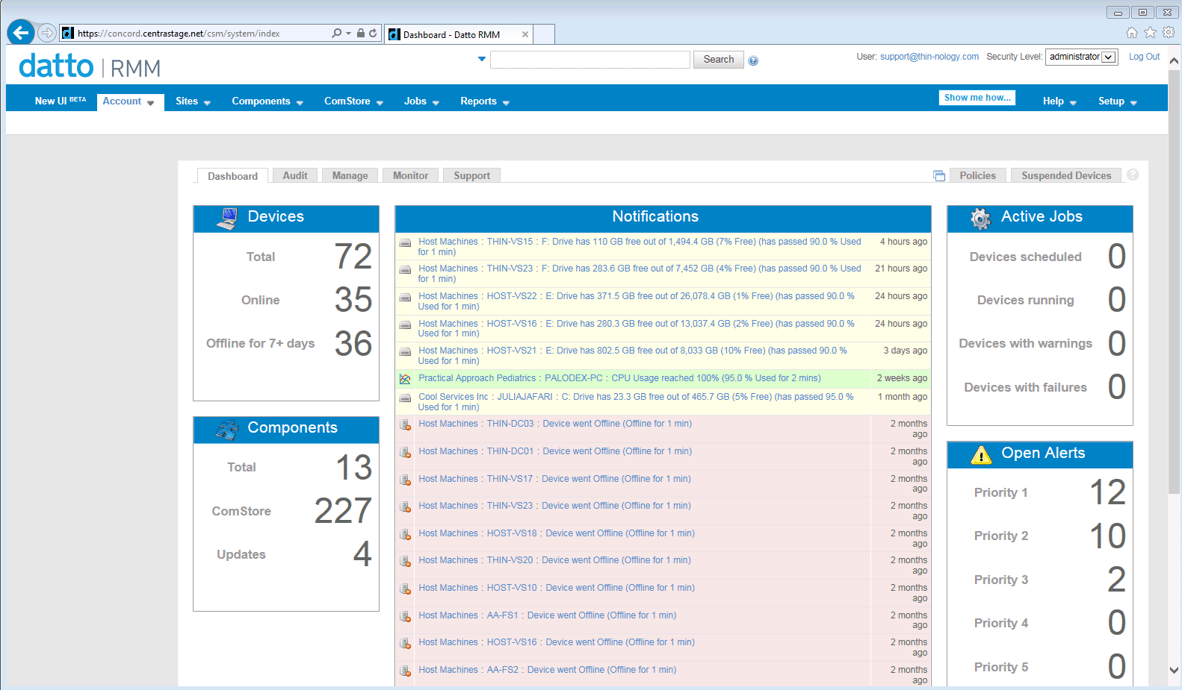Open the Help menu
Screen dimensions: 1182x690
pos(1059,101)
